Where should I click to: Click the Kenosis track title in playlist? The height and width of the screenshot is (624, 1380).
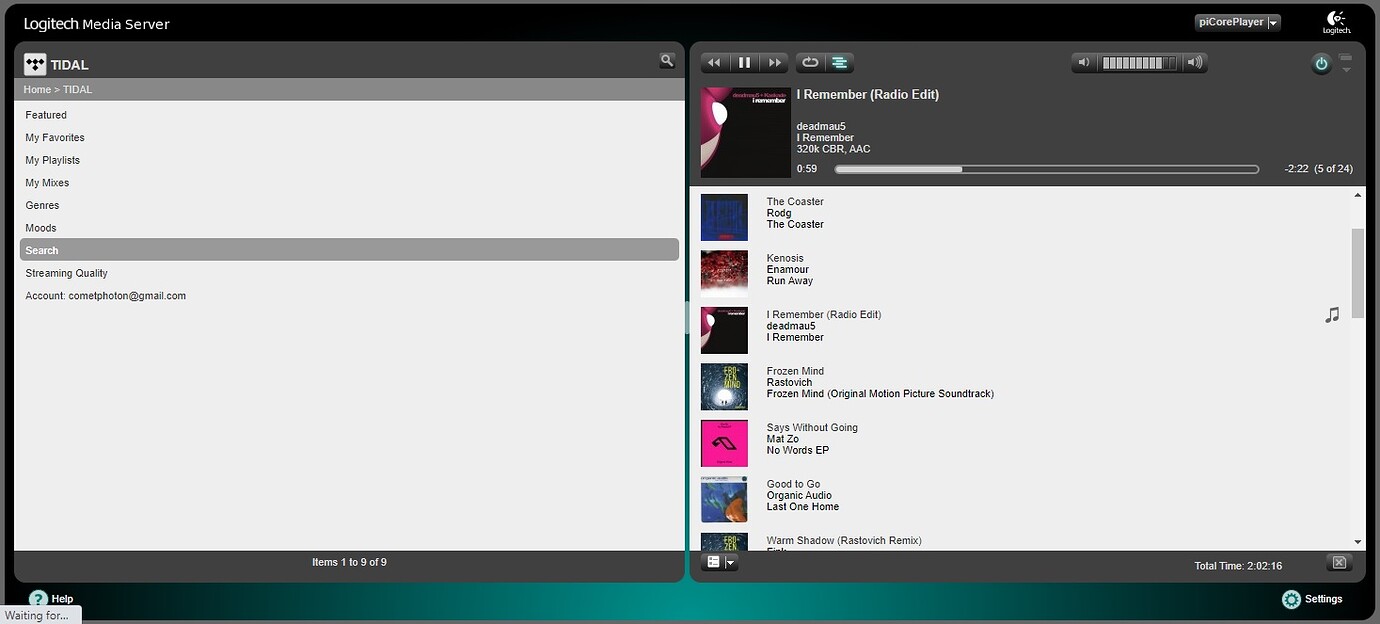(785, 258)
